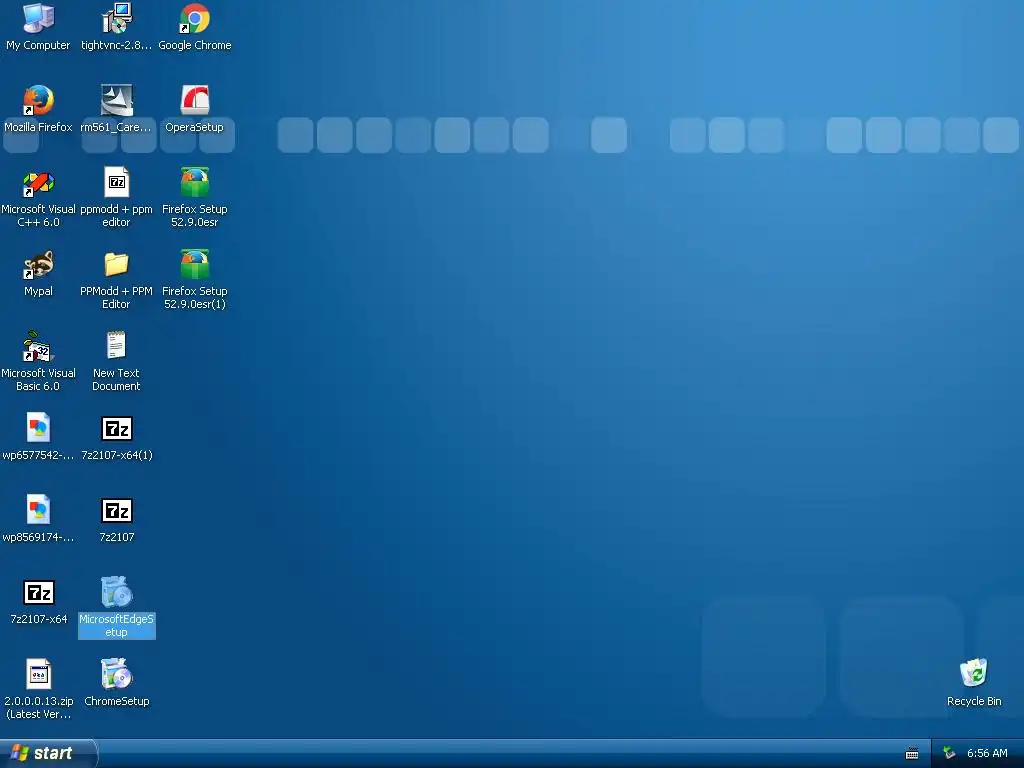Open the Start menu
Image resolution: width=1024 pixels, height=768 pixels.
point(48,753)
